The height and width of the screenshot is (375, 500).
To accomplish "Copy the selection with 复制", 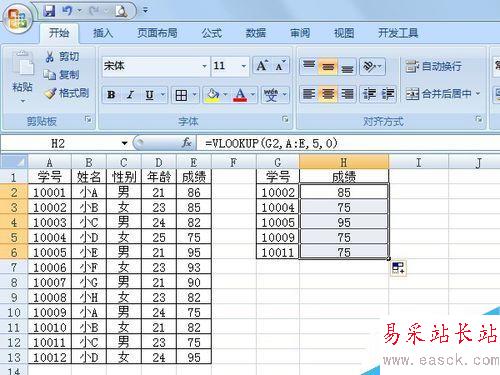I will point(61,75).
